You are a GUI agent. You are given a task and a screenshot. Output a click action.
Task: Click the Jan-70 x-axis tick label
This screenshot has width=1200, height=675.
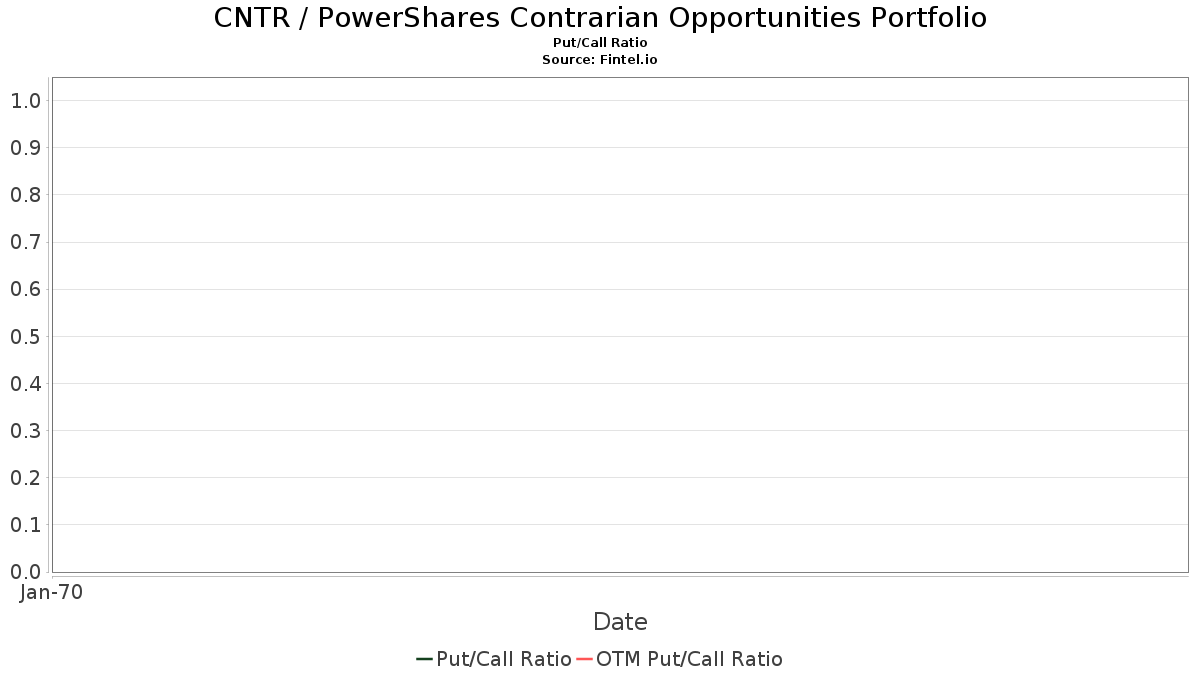click(x=51, y=592)
